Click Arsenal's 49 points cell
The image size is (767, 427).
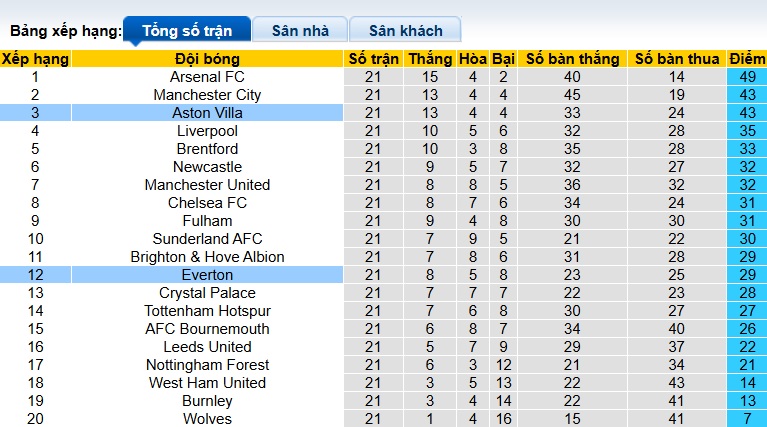coord(747,77)
